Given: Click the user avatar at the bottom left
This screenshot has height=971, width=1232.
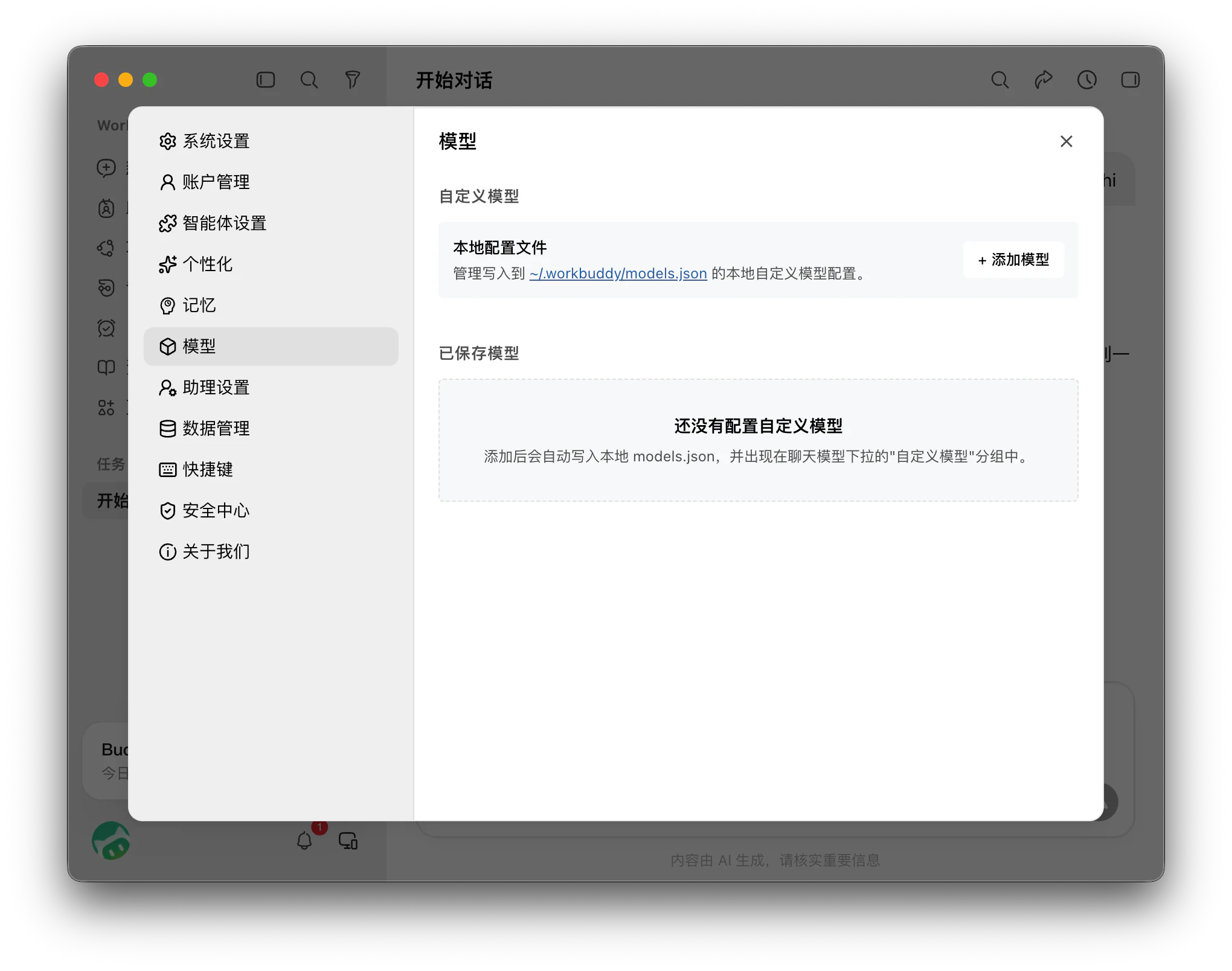Looking at the screenshot, I should pyautogui.click(x=111, y=841).
